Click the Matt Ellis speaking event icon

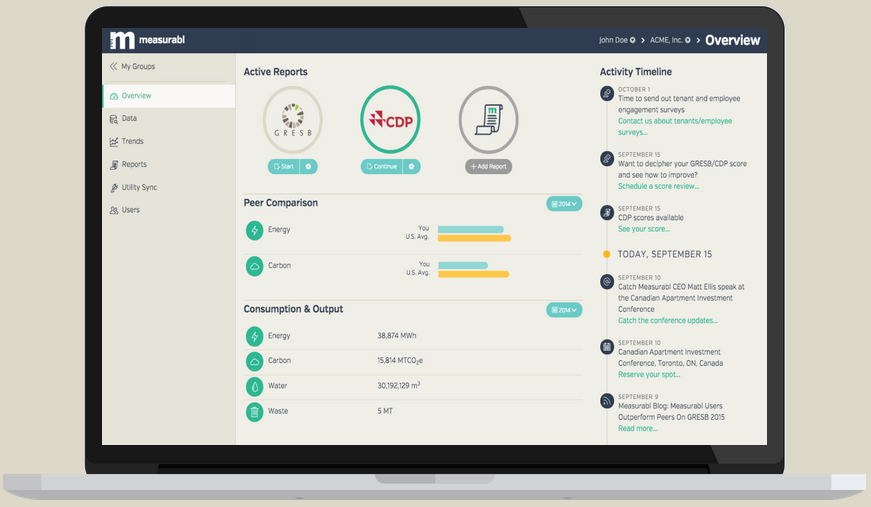607,282
